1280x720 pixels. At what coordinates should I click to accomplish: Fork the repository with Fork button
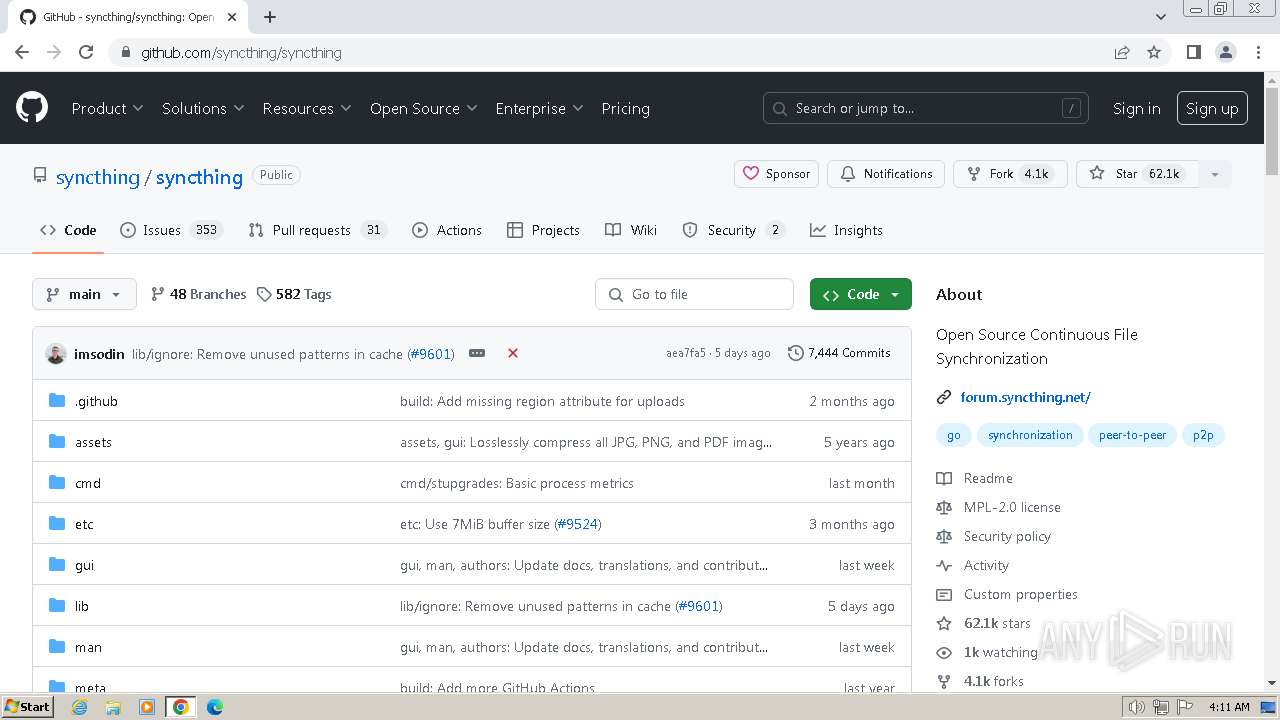click(1010, 174)
